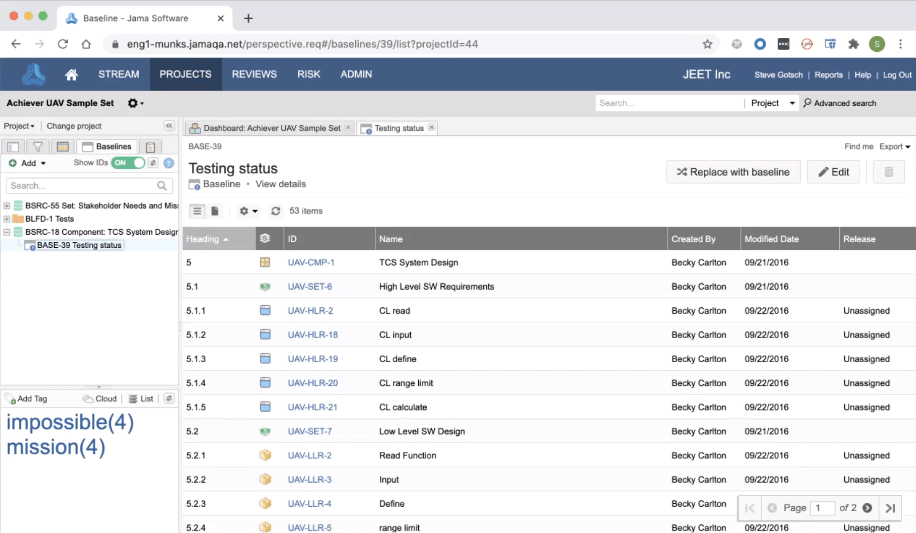Switch to document reading view
The height and width of the screenshot is (533, 916).
pos(215,211)
